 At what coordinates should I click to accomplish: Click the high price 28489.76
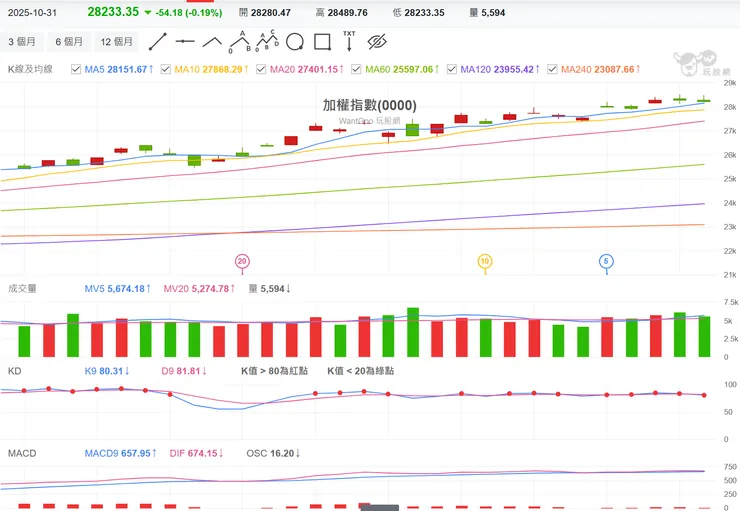pos(348,13)
